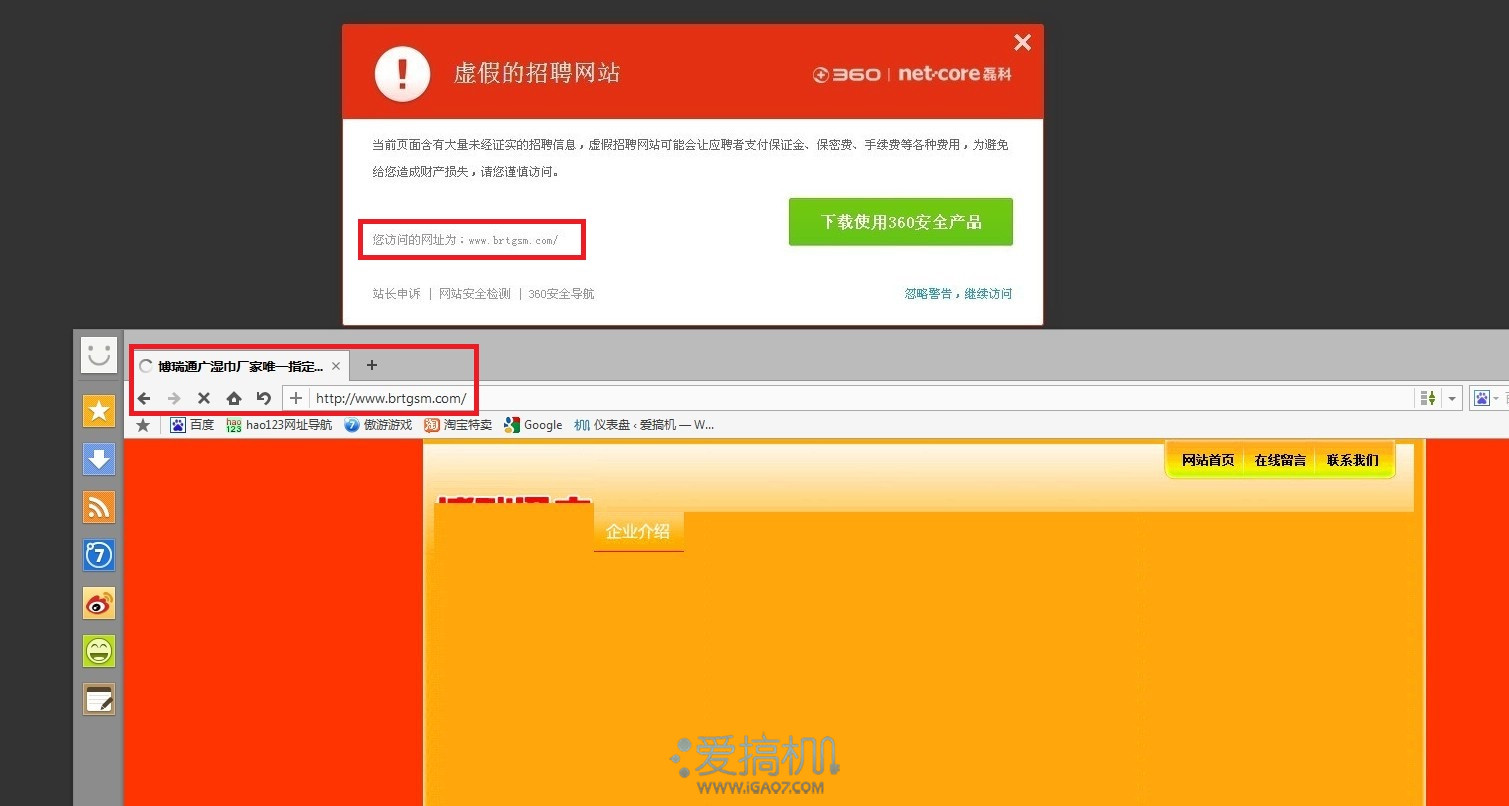Go to the home page icon
This screenshot has width=1509, height=806.
pos(234,398)
